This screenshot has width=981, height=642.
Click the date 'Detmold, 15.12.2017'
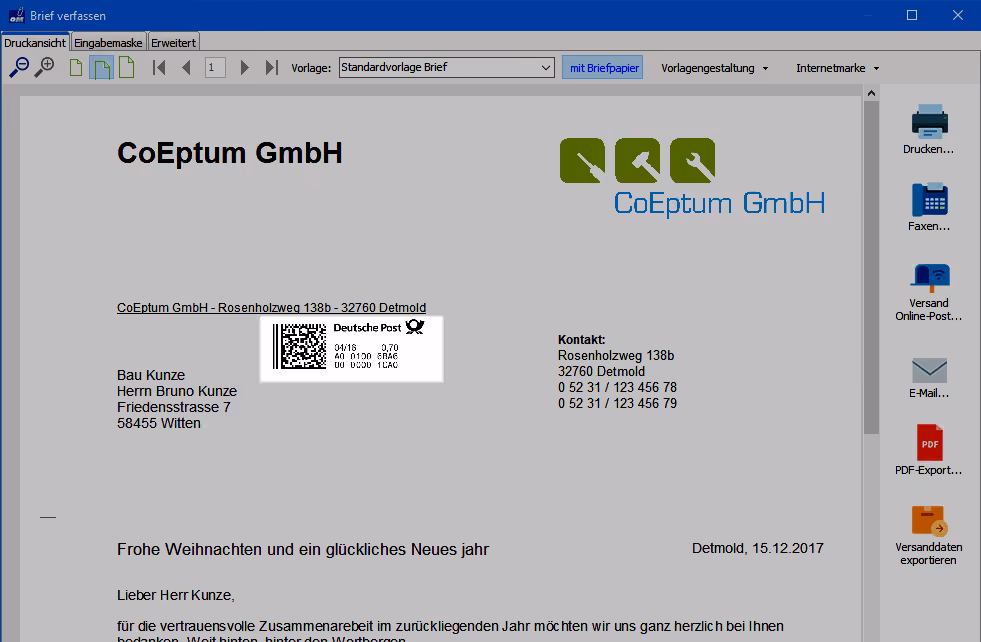(758, 548)
